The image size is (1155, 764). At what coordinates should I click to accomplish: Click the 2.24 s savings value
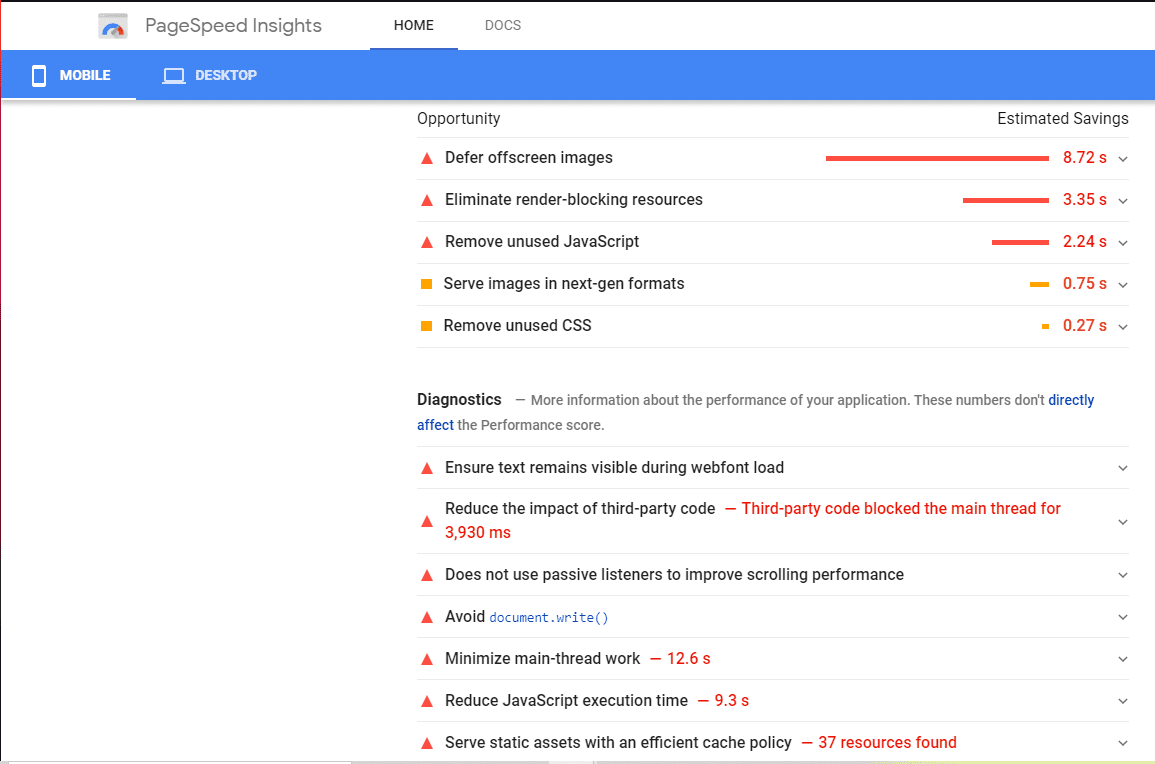click(1084, 242)
